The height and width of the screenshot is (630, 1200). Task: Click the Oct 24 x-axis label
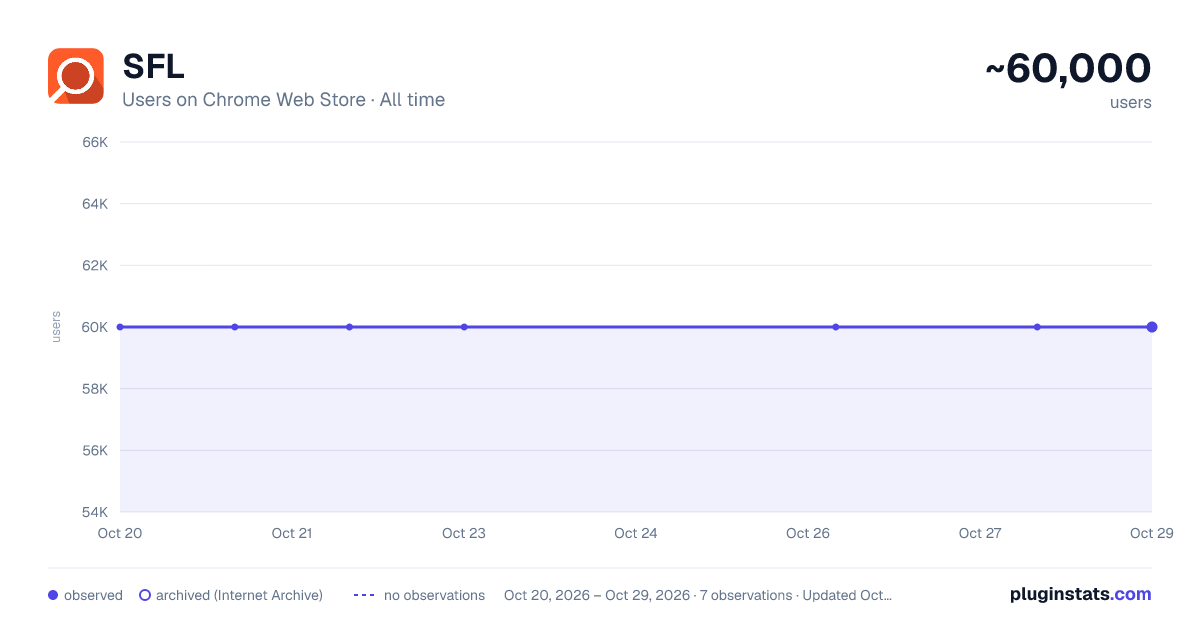coord(636,533)
